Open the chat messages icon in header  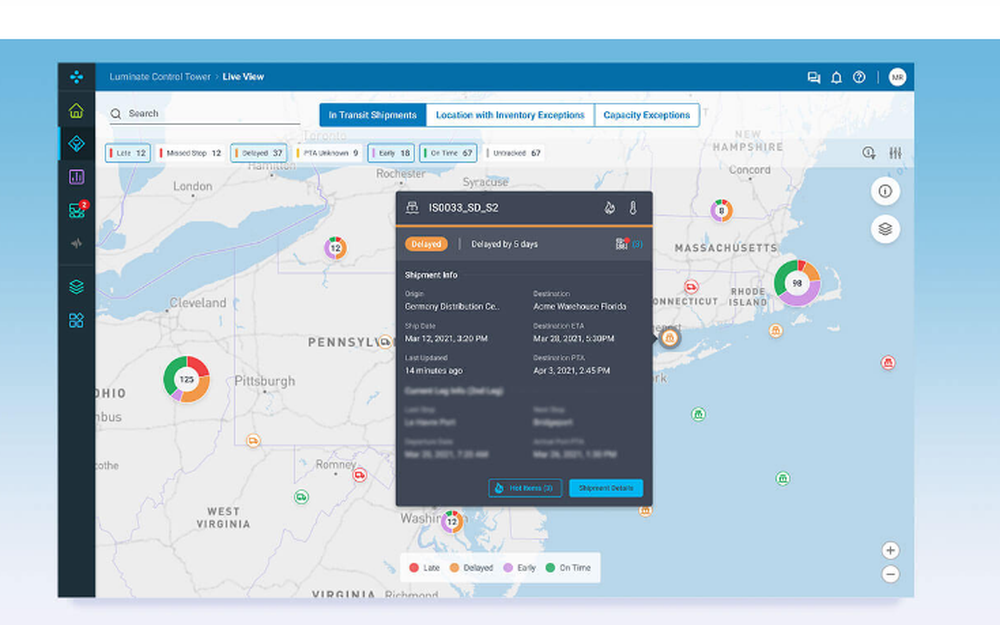click(814, 77)
